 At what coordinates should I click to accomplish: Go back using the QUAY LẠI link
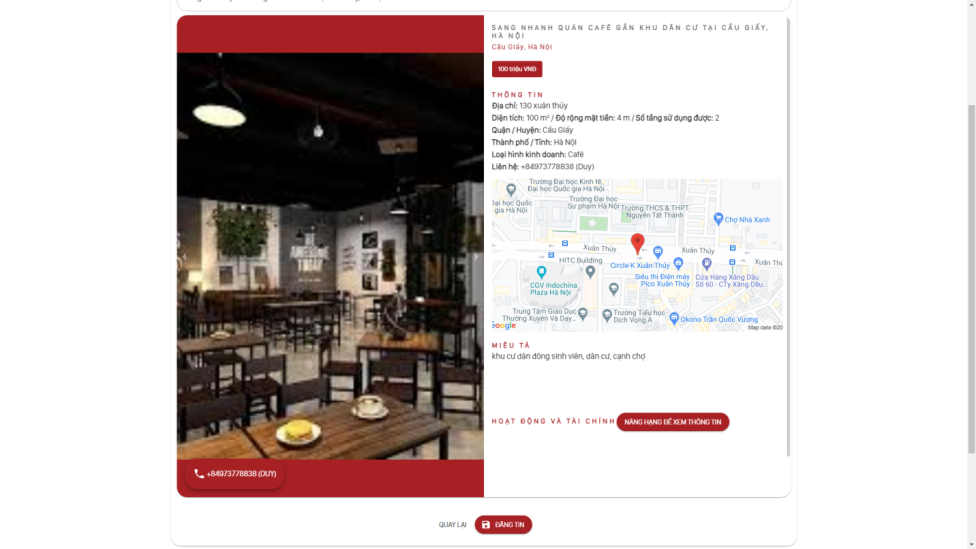tap(453, 525)
